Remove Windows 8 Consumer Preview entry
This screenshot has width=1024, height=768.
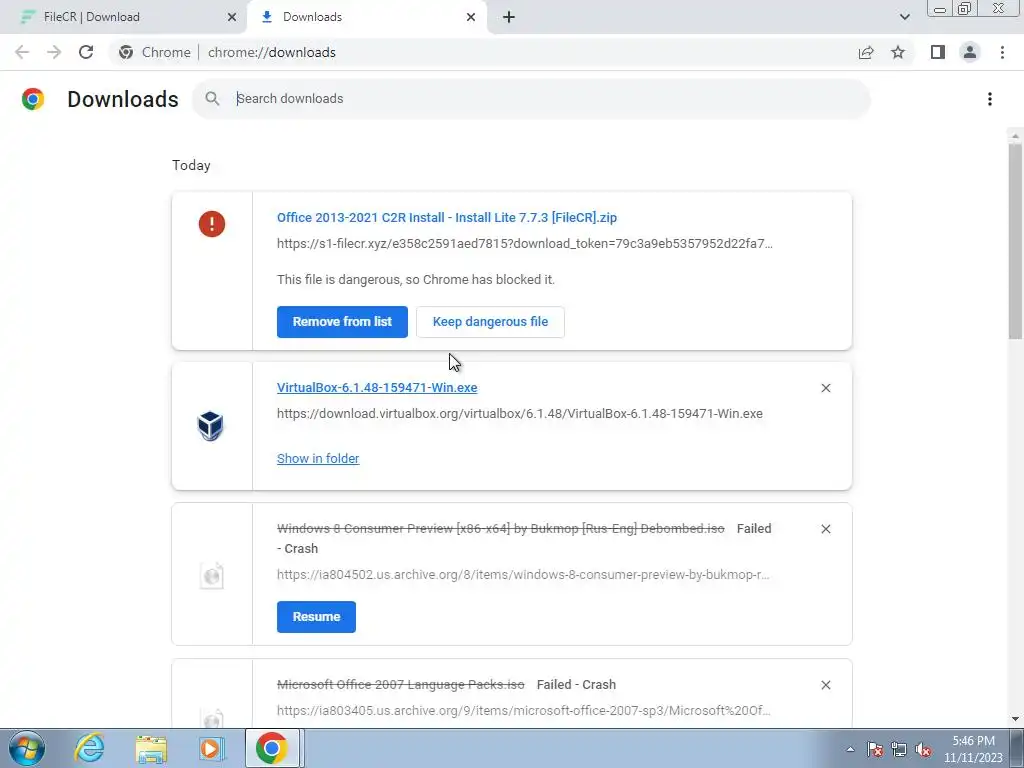click(x=825, y=529)
